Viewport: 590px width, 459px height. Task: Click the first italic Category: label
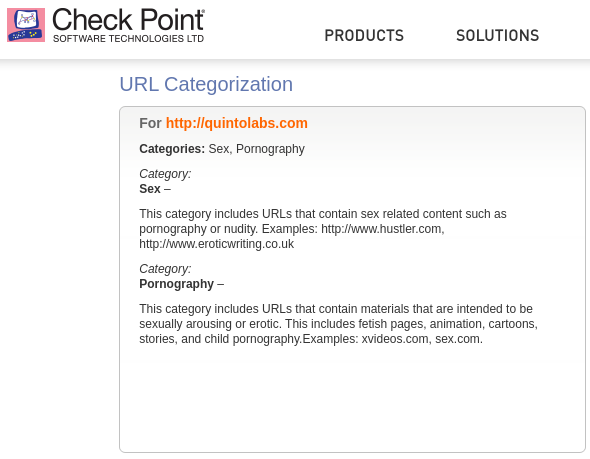tap(165, 174)
